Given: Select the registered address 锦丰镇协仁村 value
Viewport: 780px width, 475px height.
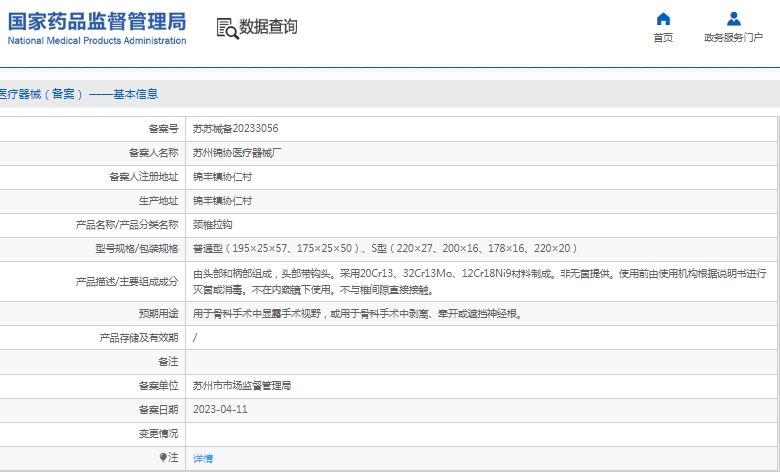Looking at the screenshot, I should click(x=222, y=177).
